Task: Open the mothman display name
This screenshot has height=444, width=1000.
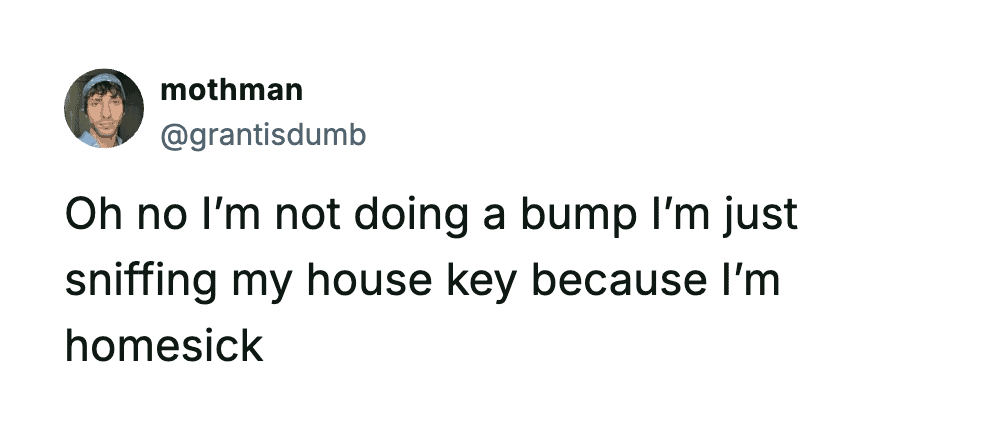Action: point(231,90)
